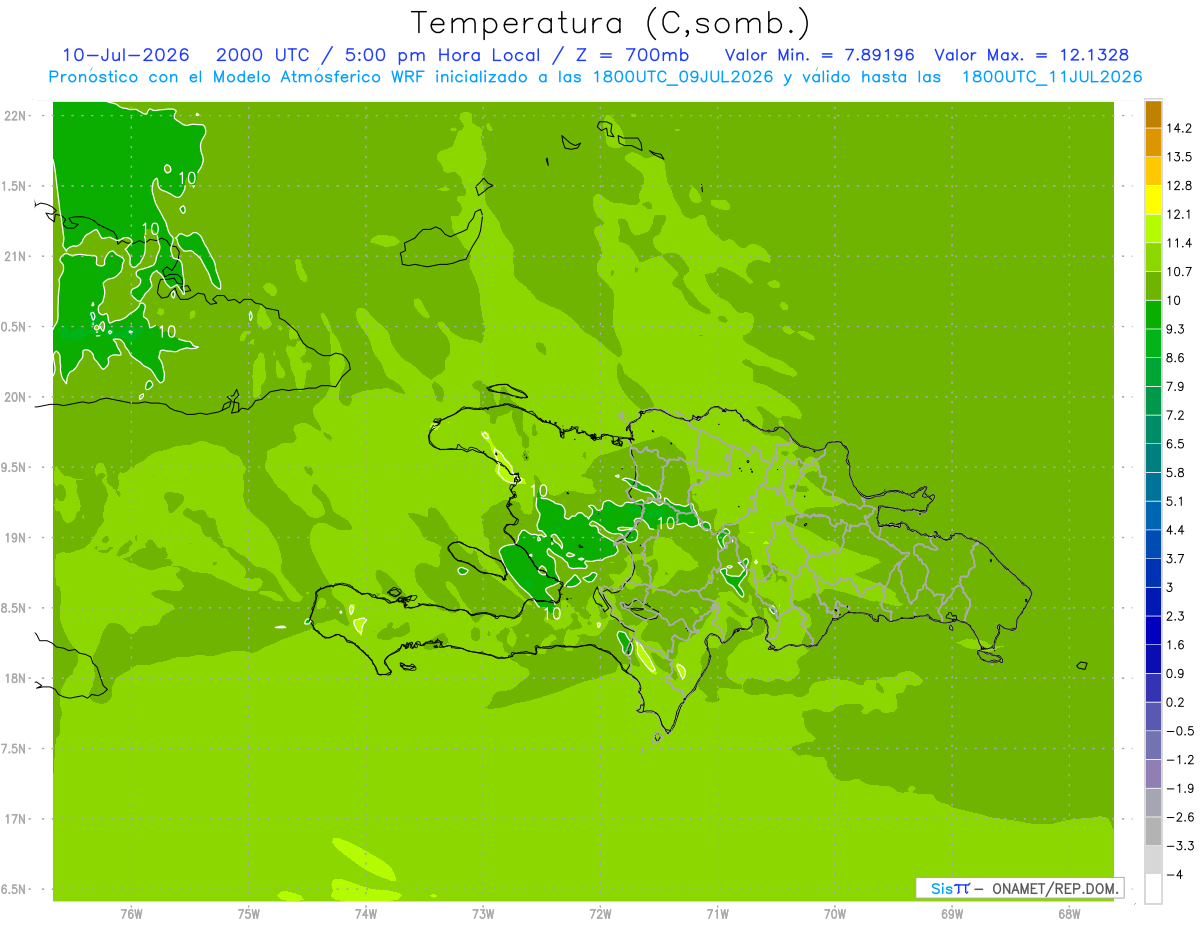This screenshot has width=1200, height=927.
Task: Select validity end time "1800UTC_11JUL2026"
Action: point(1051,77)
